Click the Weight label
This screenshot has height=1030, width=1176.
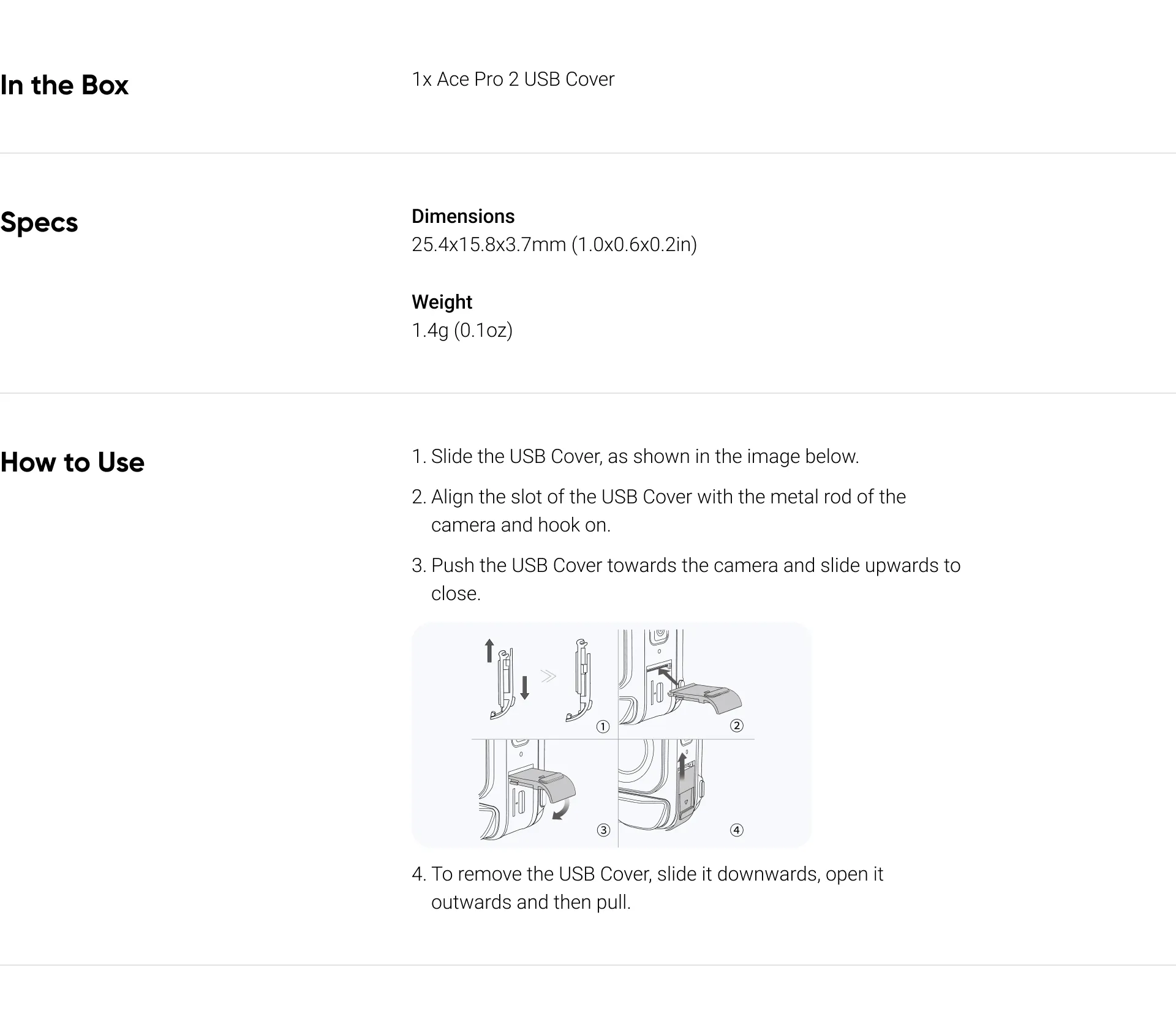(x=442, y=302)
